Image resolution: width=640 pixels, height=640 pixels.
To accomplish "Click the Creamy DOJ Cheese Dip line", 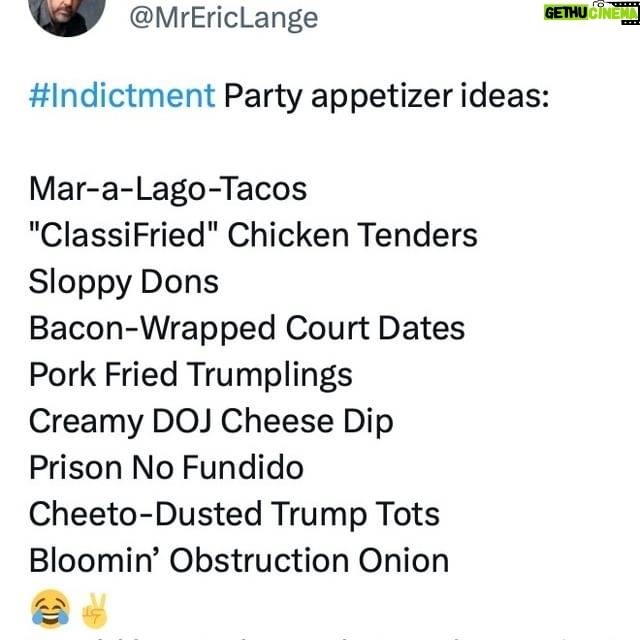I will pos(211,422).
